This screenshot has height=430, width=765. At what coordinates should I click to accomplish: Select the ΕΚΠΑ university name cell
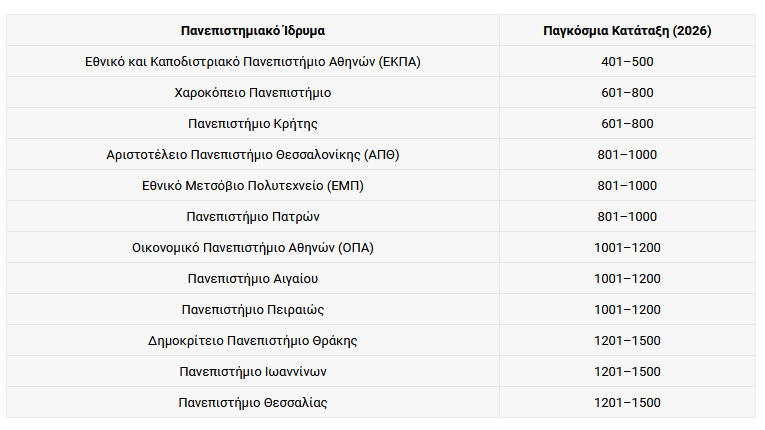(x=253, y=61)
